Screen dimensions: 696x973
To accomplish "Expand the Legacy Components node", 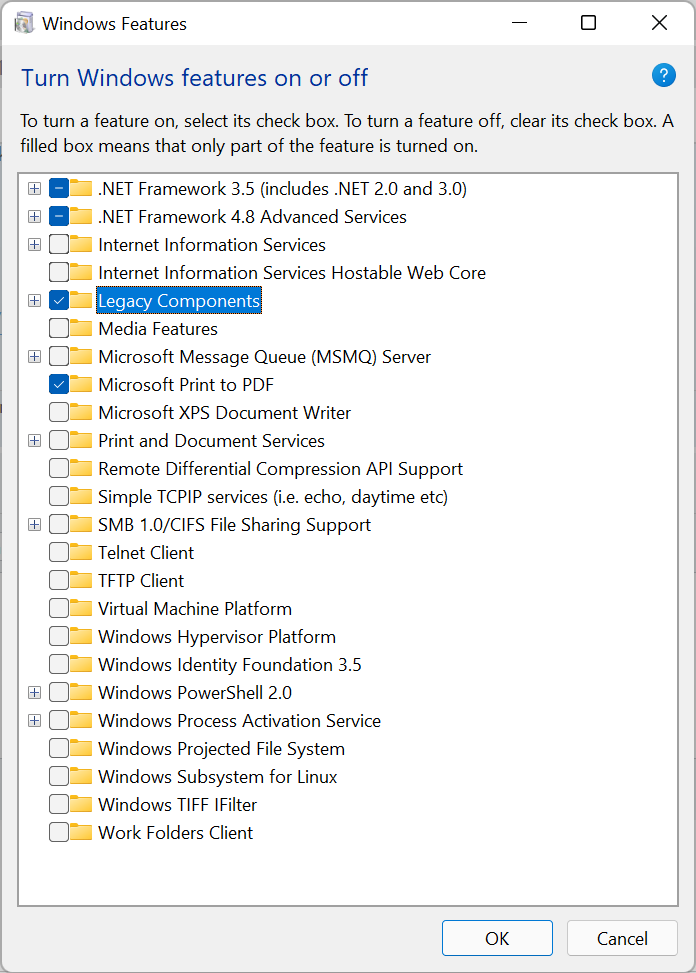I will [35, 300].
